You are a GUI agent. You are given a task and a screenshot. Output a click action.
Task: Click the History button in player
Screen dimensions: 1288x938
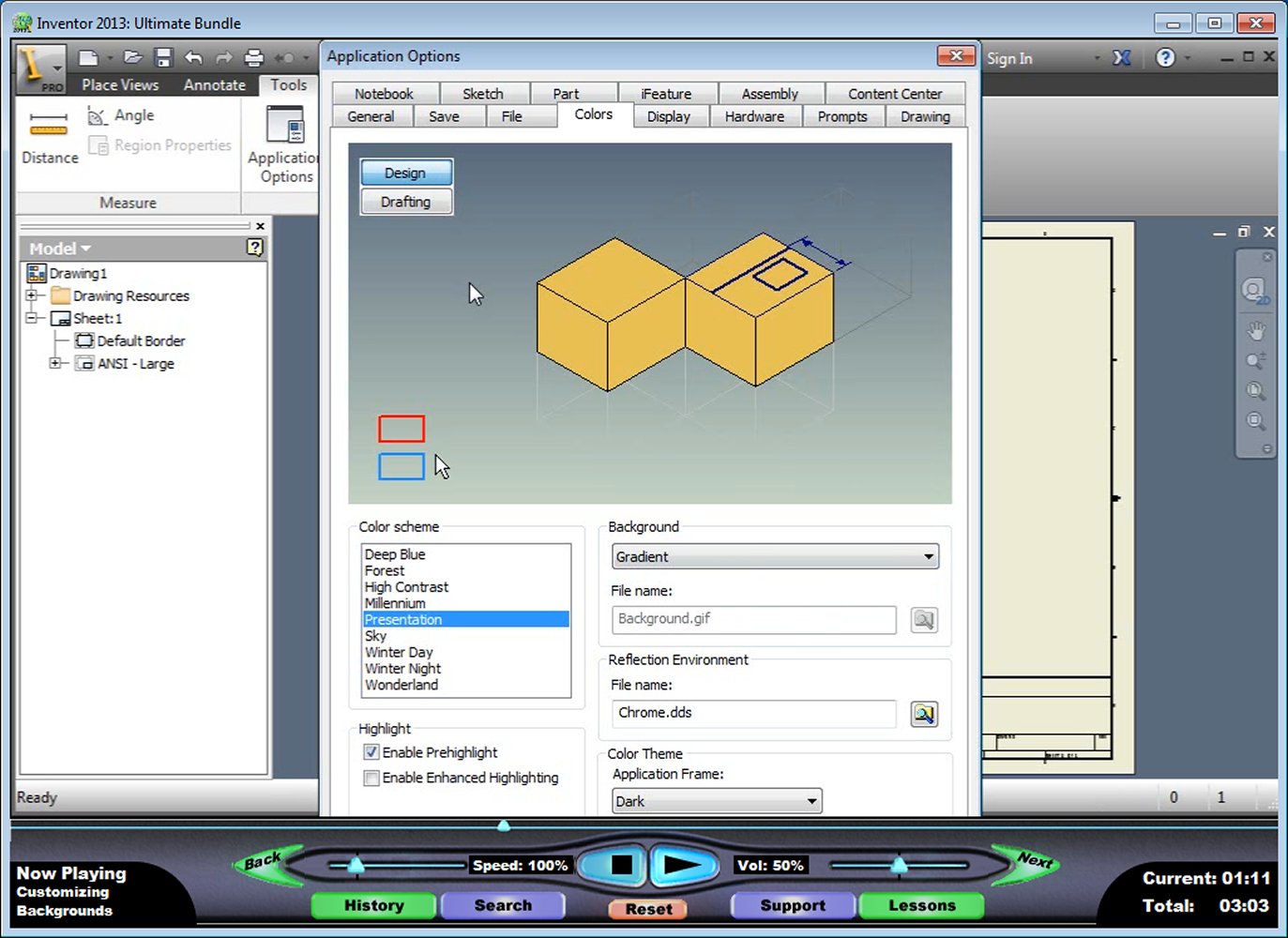[373, 905]
